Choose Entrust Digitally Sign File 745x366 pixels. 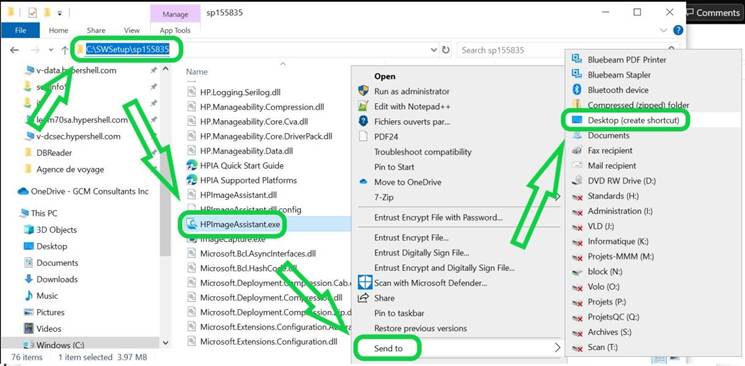point(421,252)
